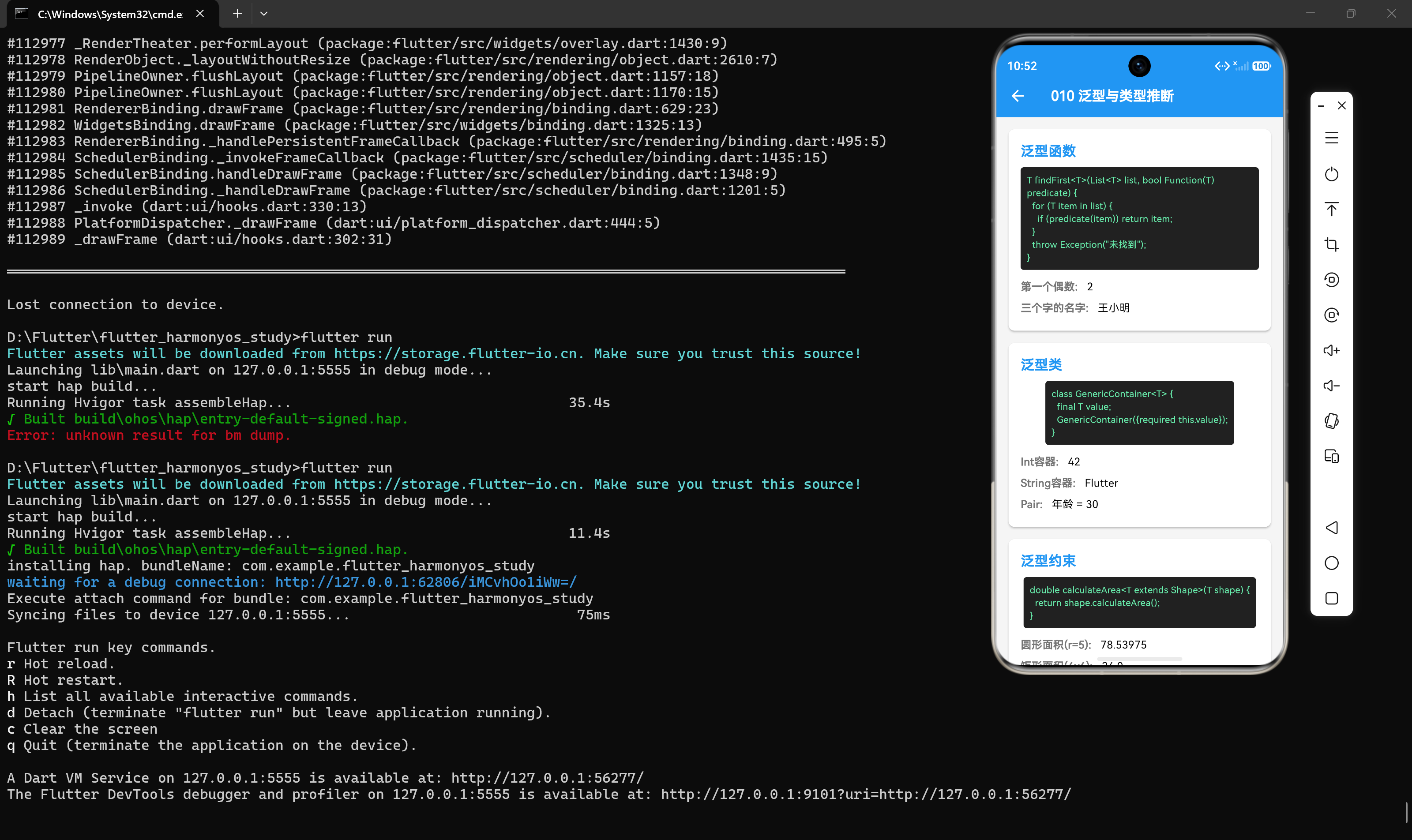Image resolution: width=1412 pixels, height=840 pixels.
Task: Rotate the emulator clockwise
Action: (x=1332, y=315)
